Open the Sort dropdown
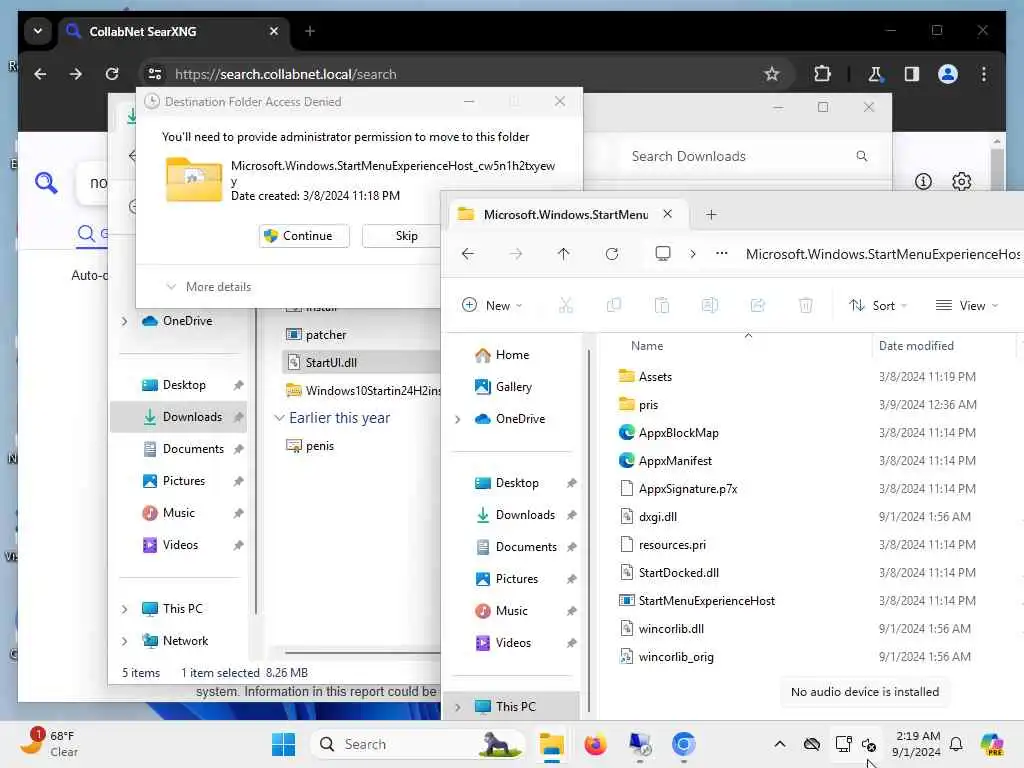The width and height of the screenshot is (1024, 768). click(x=878, y=305)
